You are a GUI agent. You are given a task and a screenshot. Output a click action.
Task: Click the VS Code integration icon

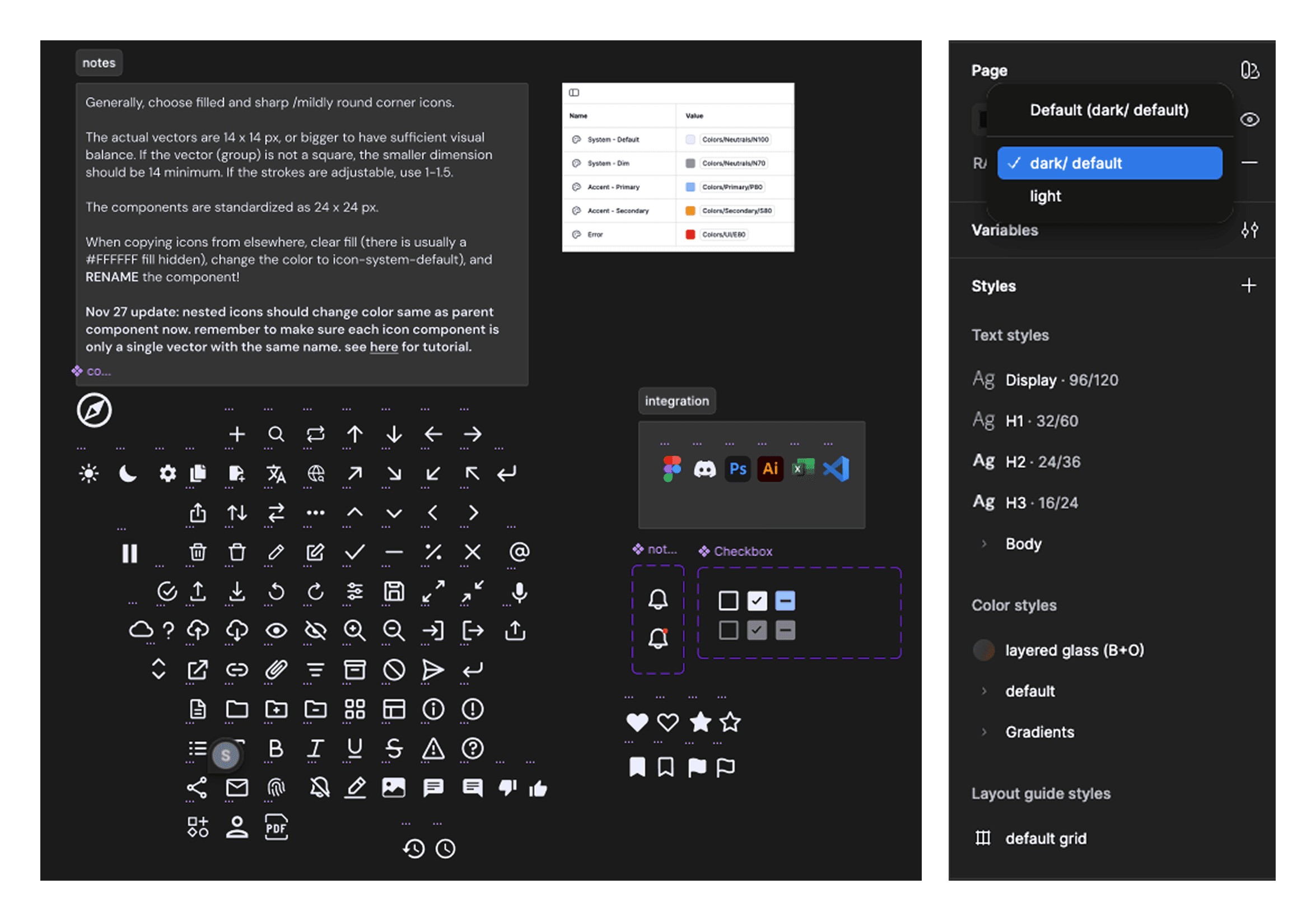pos(836,469)
